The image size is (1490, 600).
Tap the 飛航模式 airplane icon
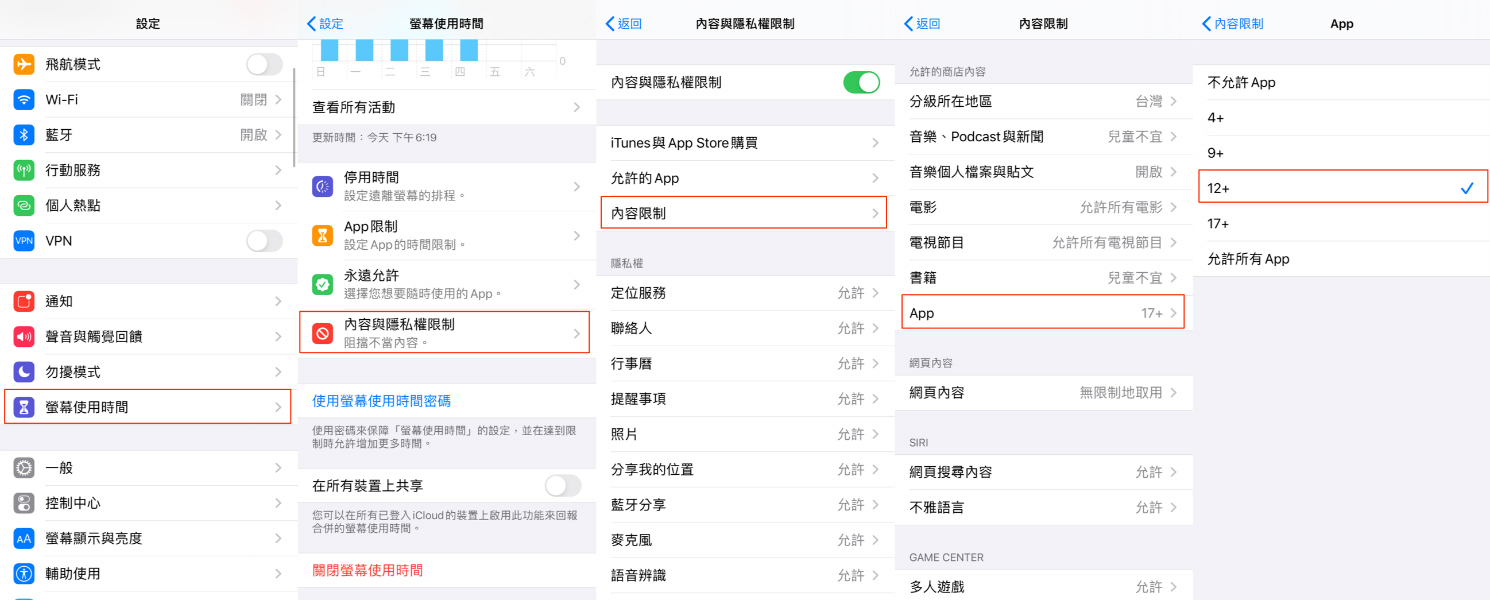click(x=24, y=64)
